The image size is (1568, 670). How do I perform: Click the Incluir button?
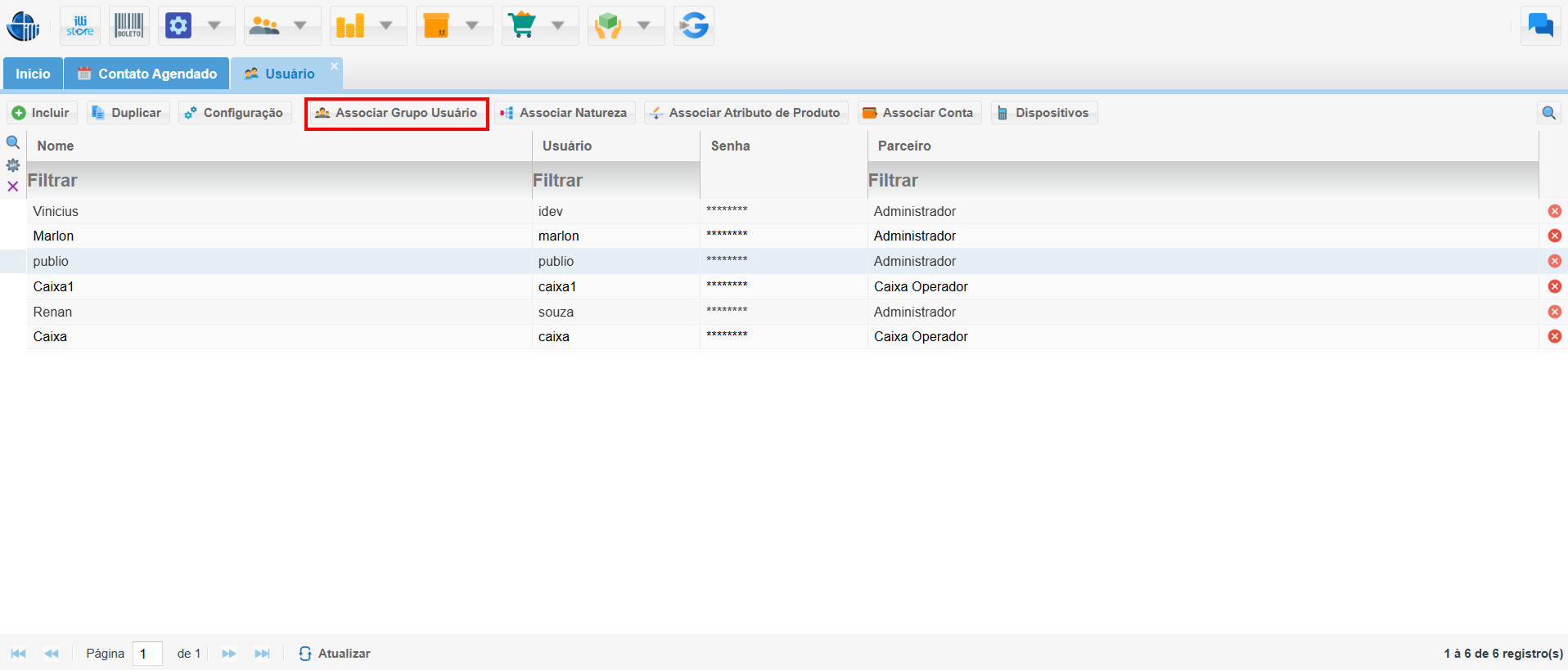(x=42, y=113)
